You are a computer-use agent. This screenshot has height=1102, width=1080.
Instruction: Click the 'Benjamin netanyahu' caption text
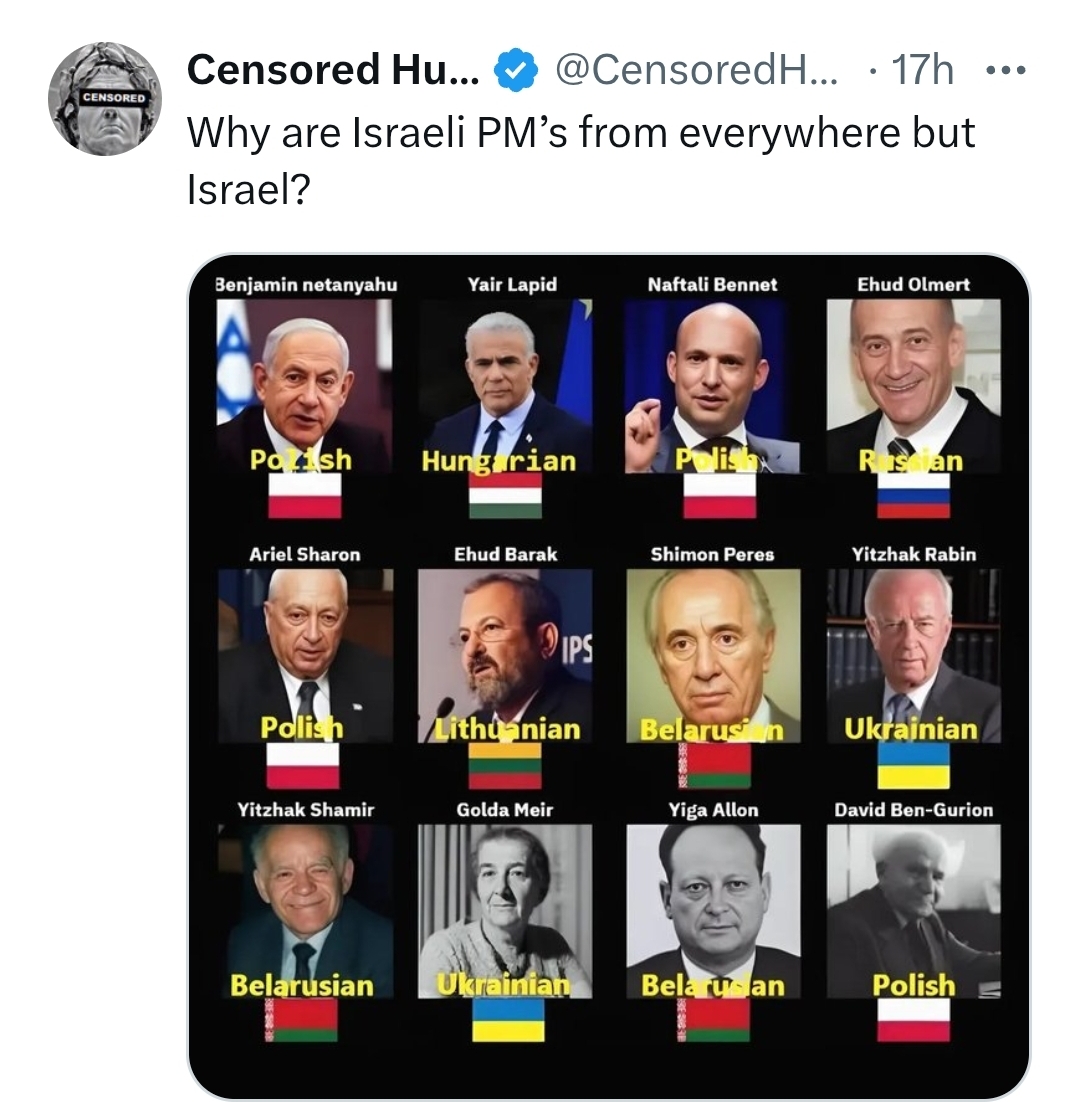[306, 284]
